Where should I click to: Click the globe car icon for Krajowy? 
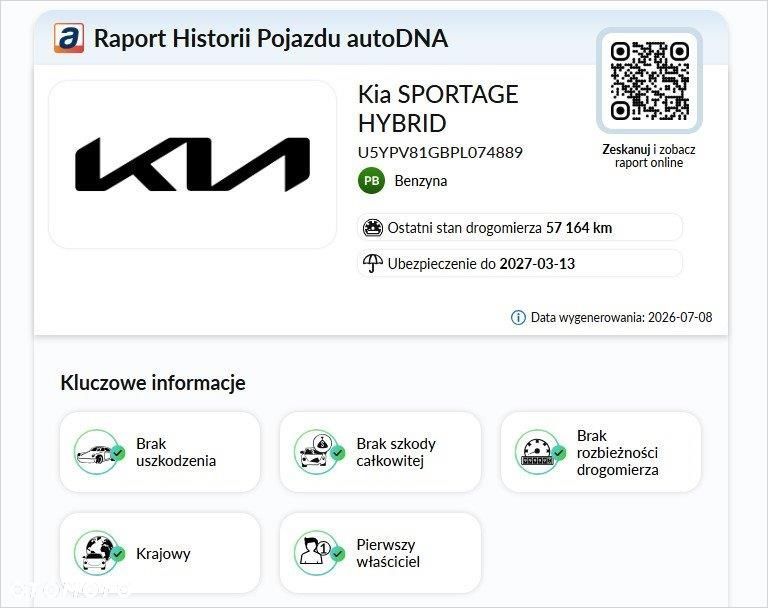point(98,553)
